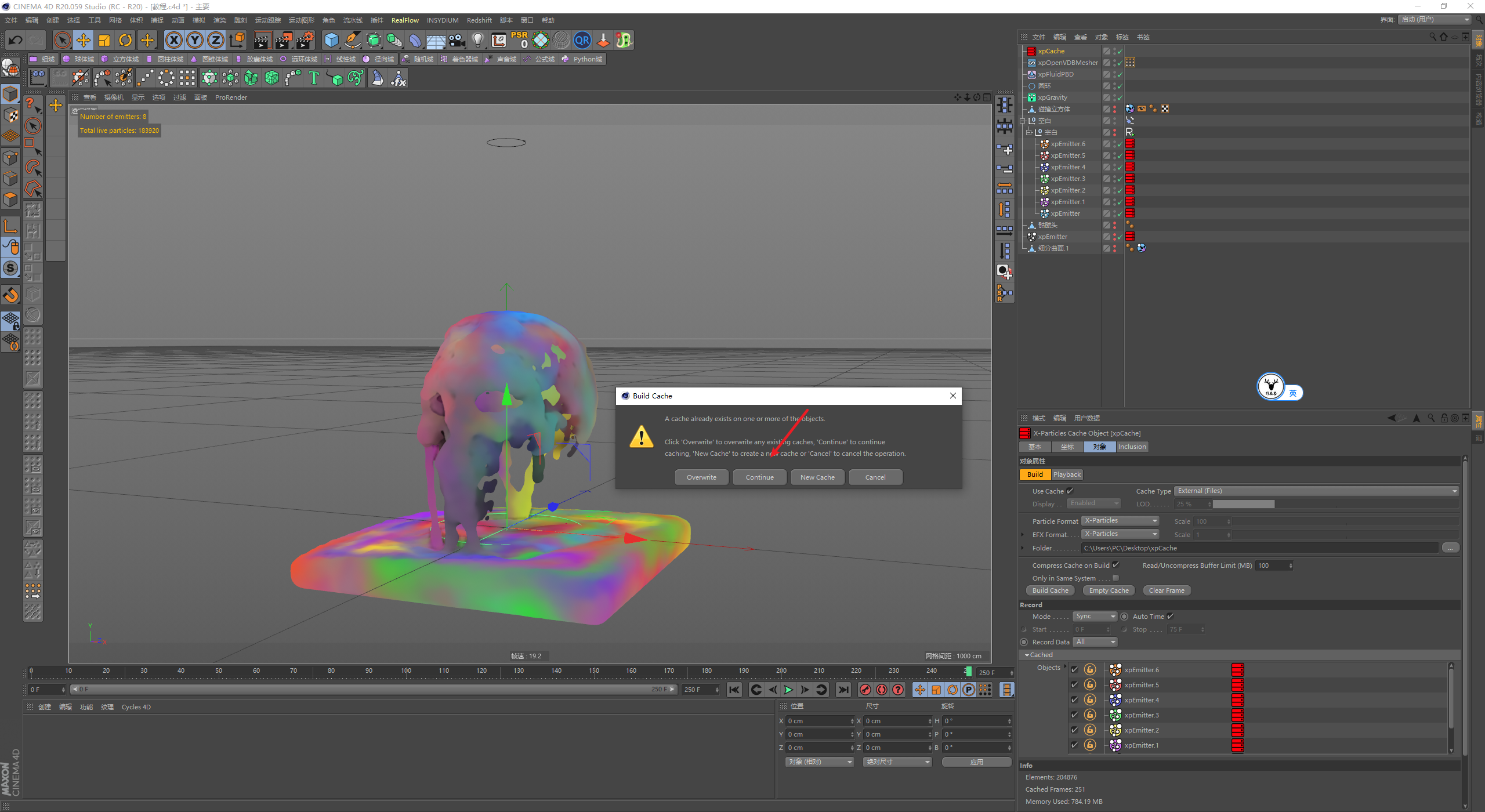
Task: Uncheck xpEmitter.6 in Cached objects list
Action: pyautogui.click(x=1074, y=670)
